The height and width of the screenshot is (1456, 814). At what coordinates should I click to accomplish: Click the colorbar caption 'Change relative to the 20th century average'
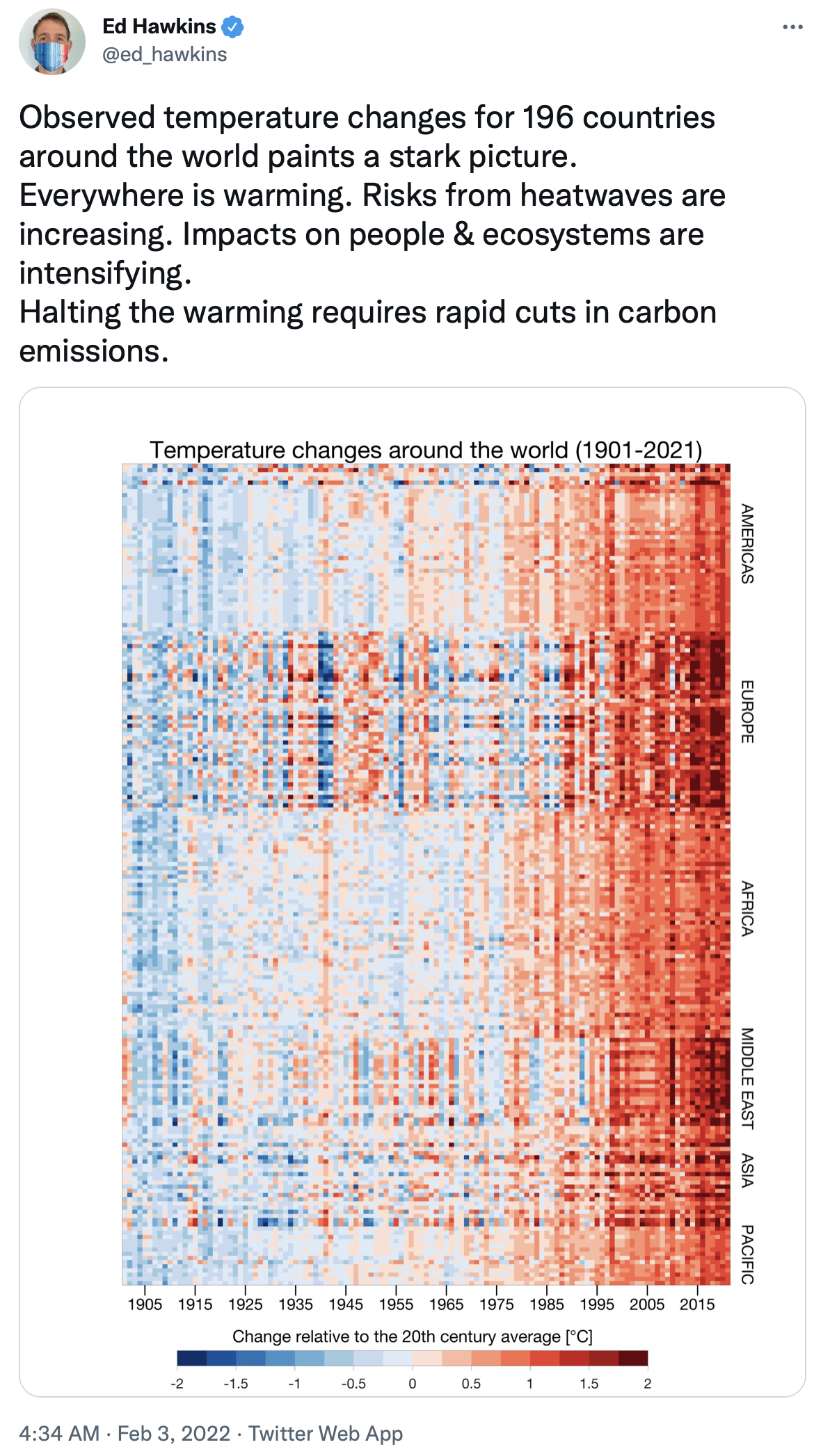point(412,1336)
